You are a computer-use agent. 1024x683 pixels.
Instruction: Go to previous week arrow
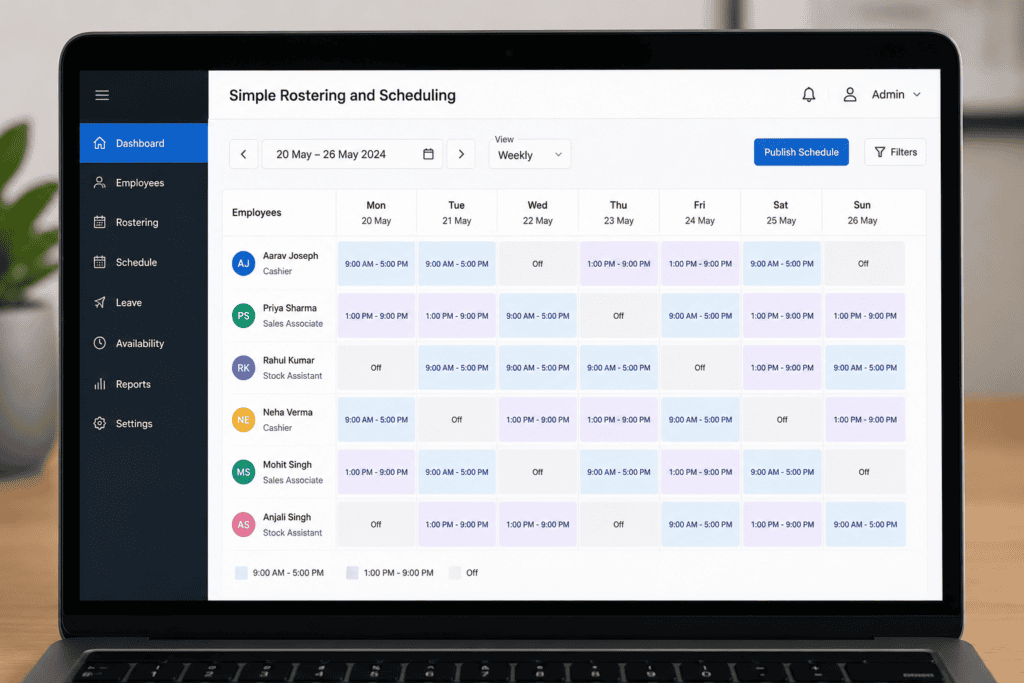pos(244,154)
